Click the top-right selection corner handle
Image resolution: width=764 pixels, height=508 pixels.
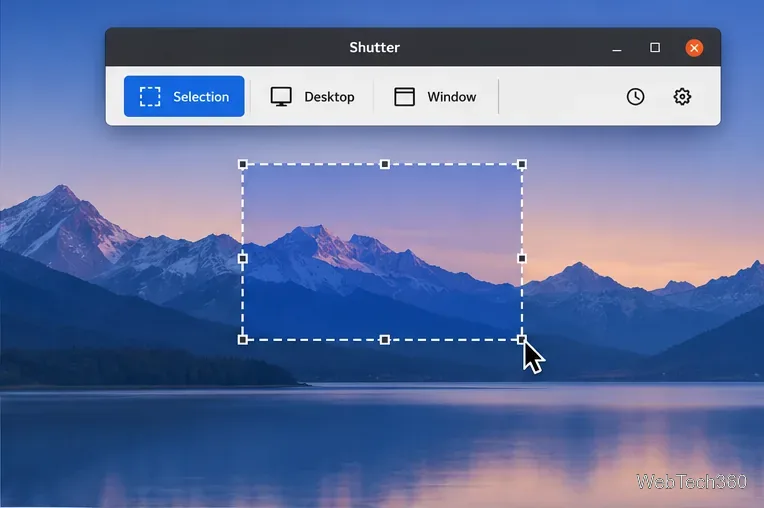(x=522, y=164)
